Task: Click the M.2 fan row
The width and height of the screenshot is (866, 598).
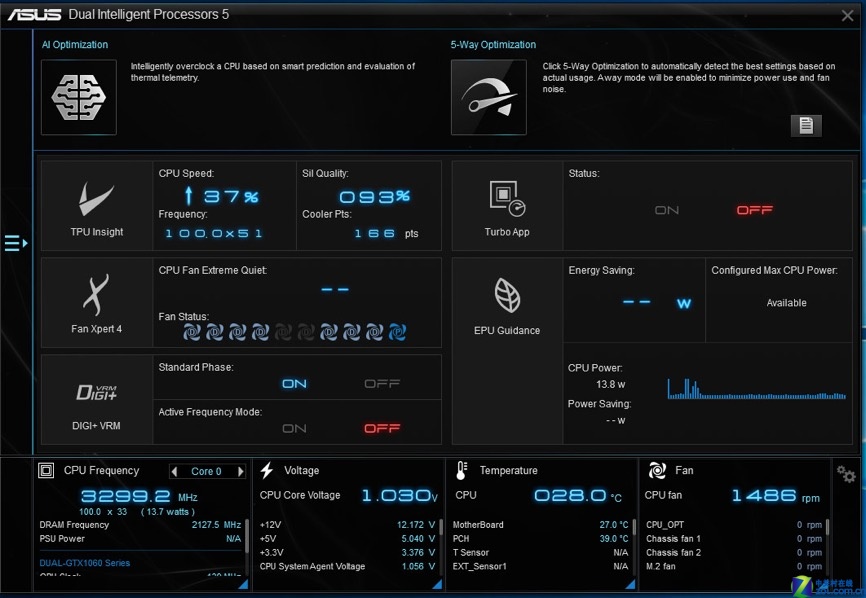Action: [734, 566]
